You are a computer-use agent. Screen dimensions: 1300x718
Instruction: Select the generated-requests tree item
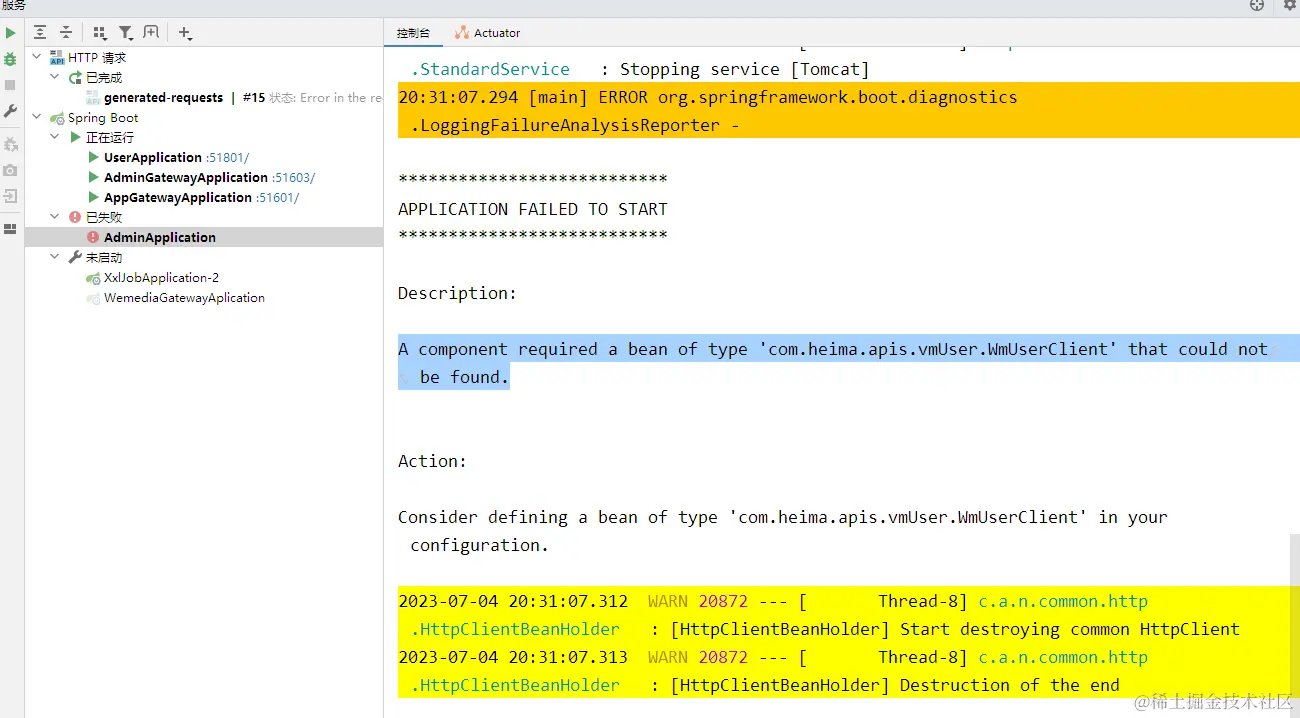(163, 98)
